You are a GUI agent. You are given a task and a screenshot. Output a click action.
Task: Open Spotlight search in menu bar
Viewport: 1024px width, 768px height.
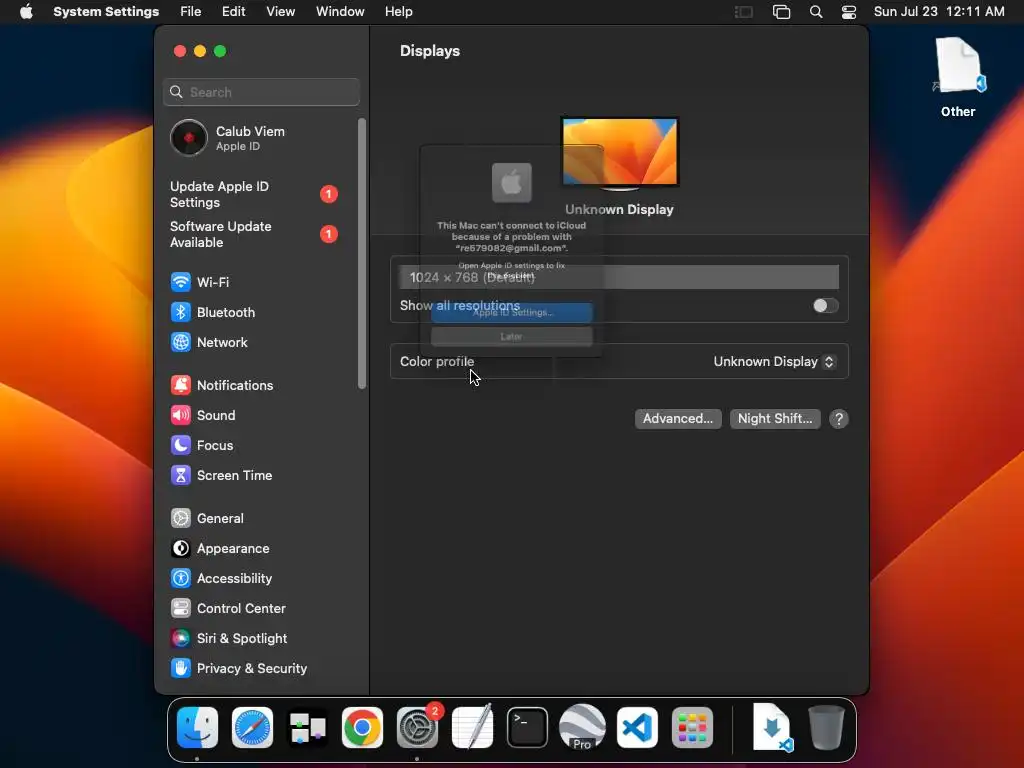[816, 12]
